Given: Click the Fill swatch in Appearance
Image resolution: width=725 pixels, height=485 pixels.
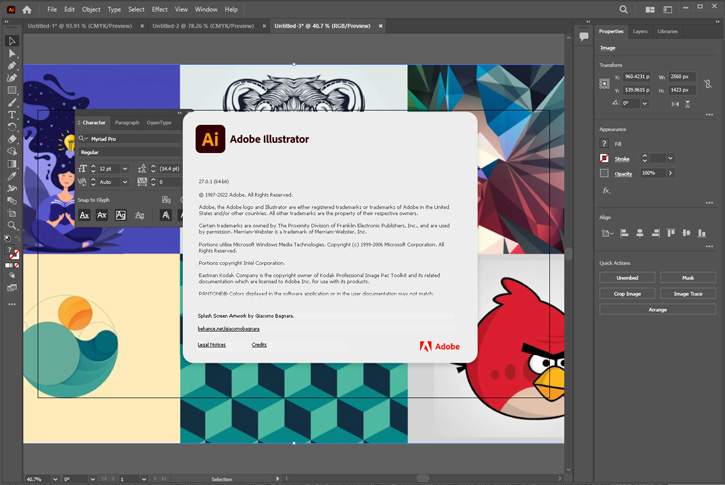Looking at the screenshot, I should click(604, 143).
